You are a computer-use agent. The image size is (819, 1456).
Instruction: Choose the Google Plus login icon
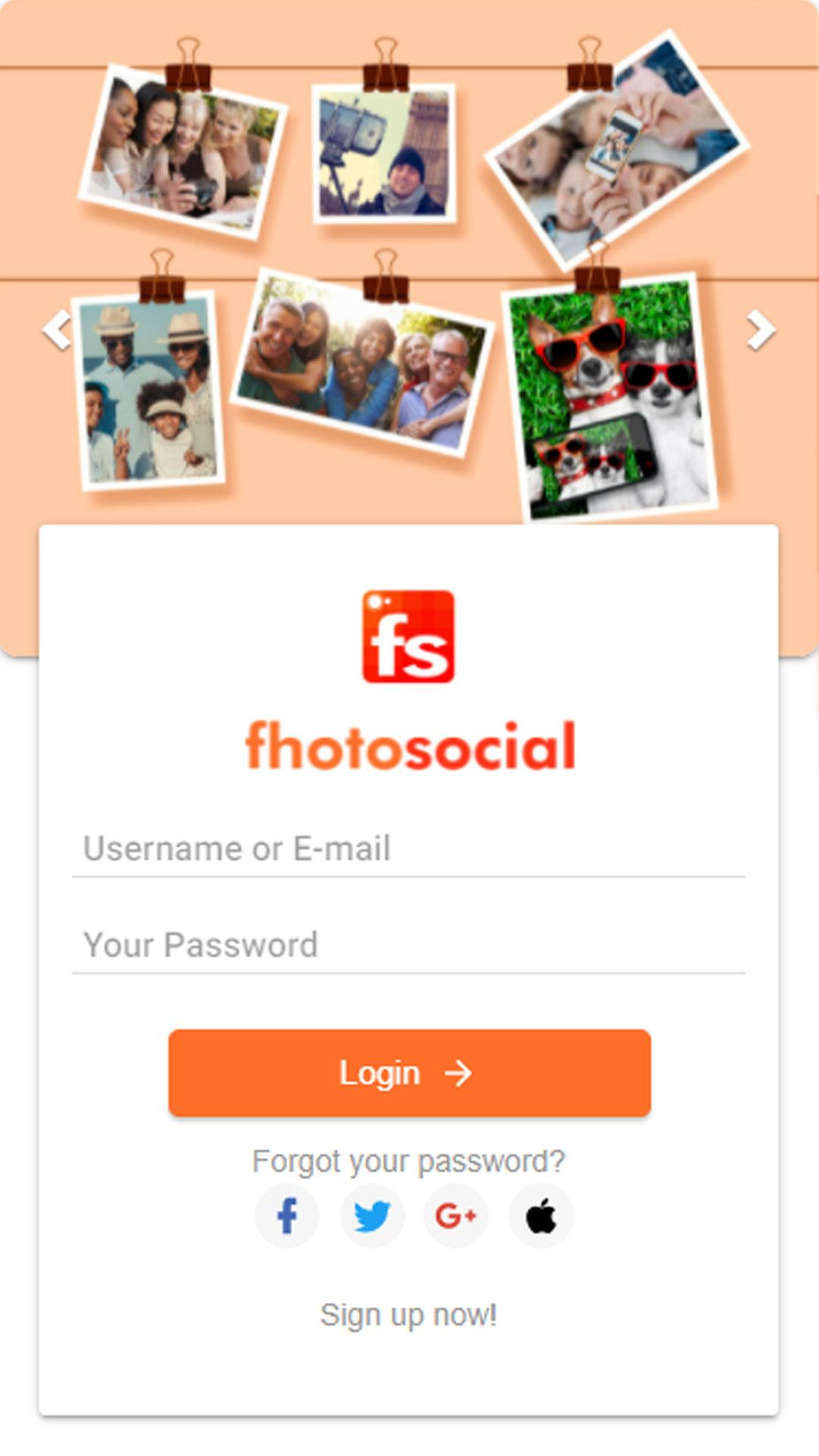pyautogui.click(x=456, y=1216)
